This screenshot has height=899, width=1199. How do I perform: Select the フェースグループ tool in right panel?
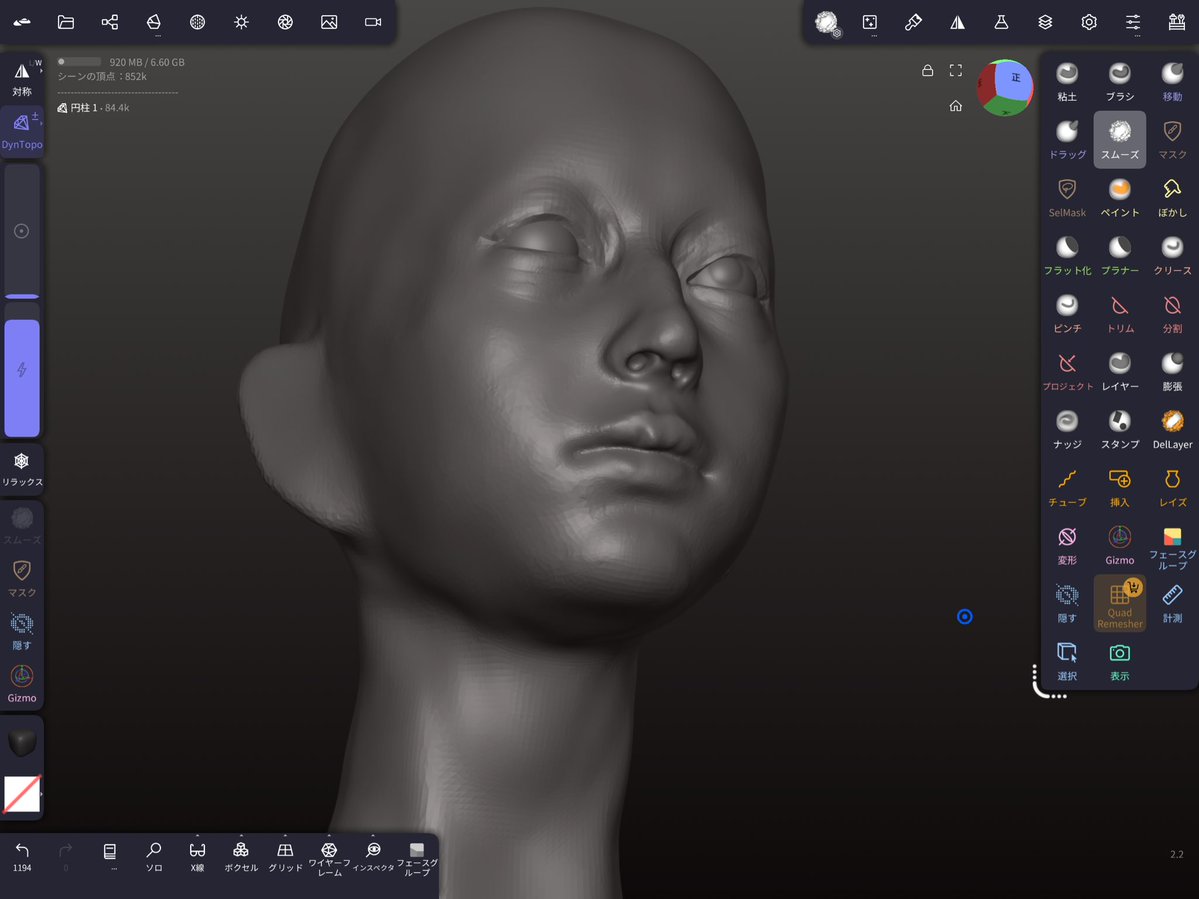pos(1172,547)
